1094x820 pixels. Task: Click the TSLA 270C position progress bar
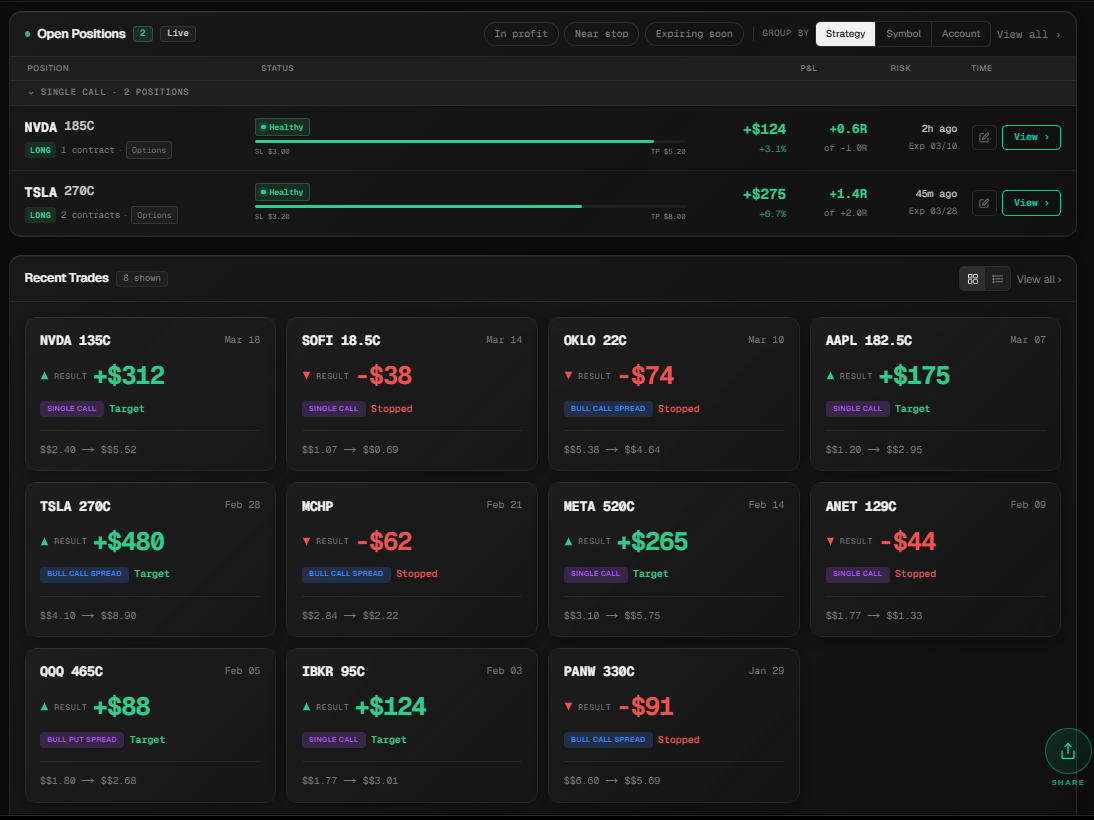click(x=470, y=207)
